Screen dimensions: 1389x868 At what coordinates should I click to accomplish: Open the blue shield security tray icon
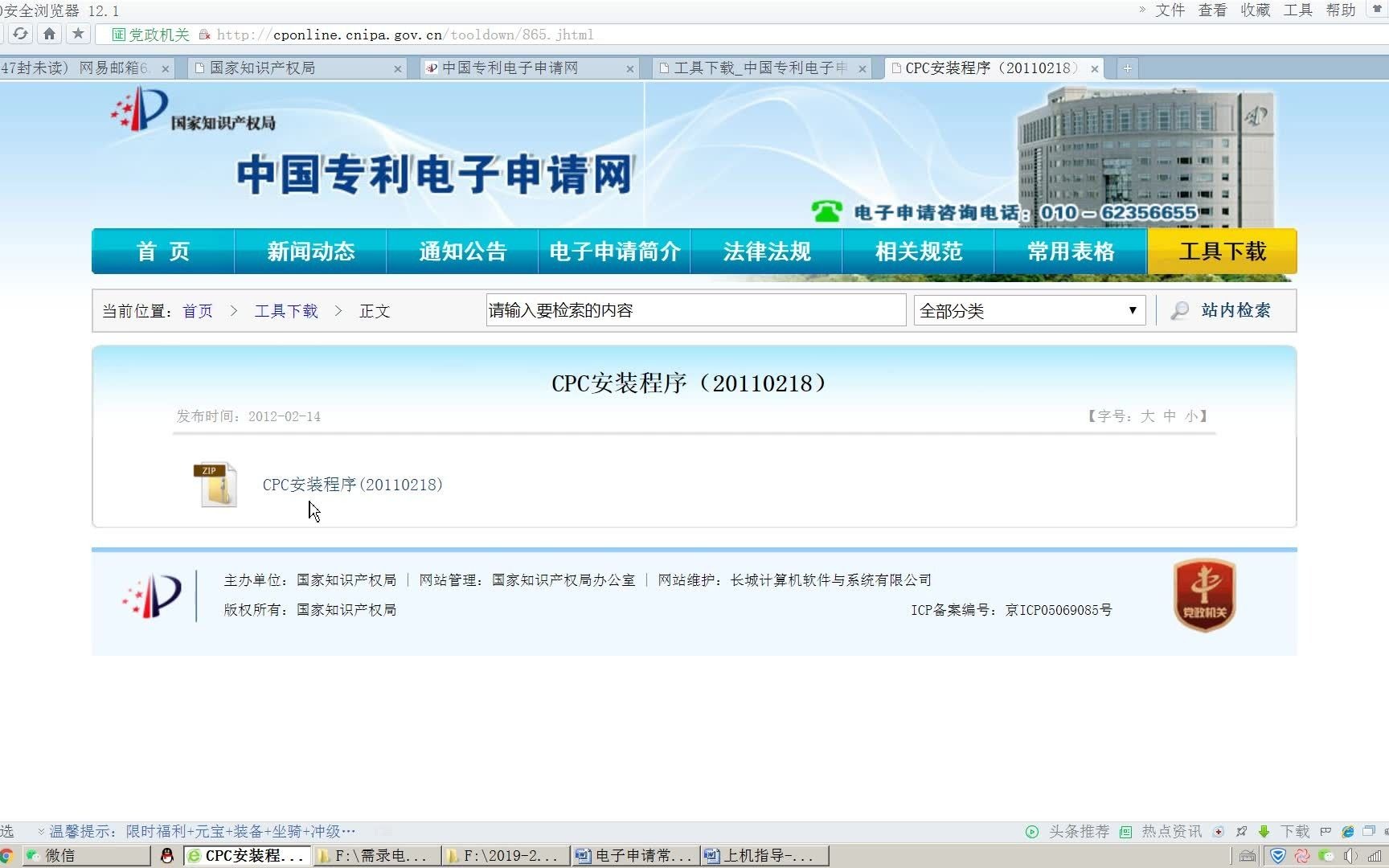pyautogui.click(x=1278, y=856)
